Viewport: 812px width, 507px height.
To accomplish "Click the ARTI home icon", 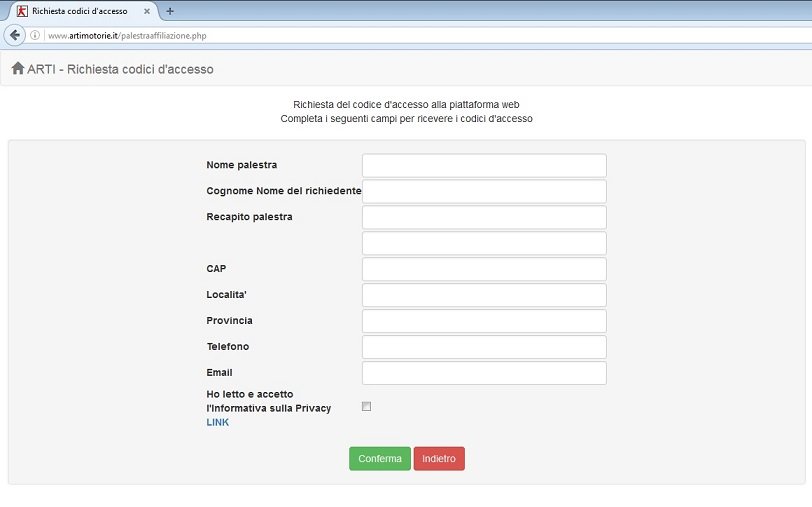I will coord(17,69).
